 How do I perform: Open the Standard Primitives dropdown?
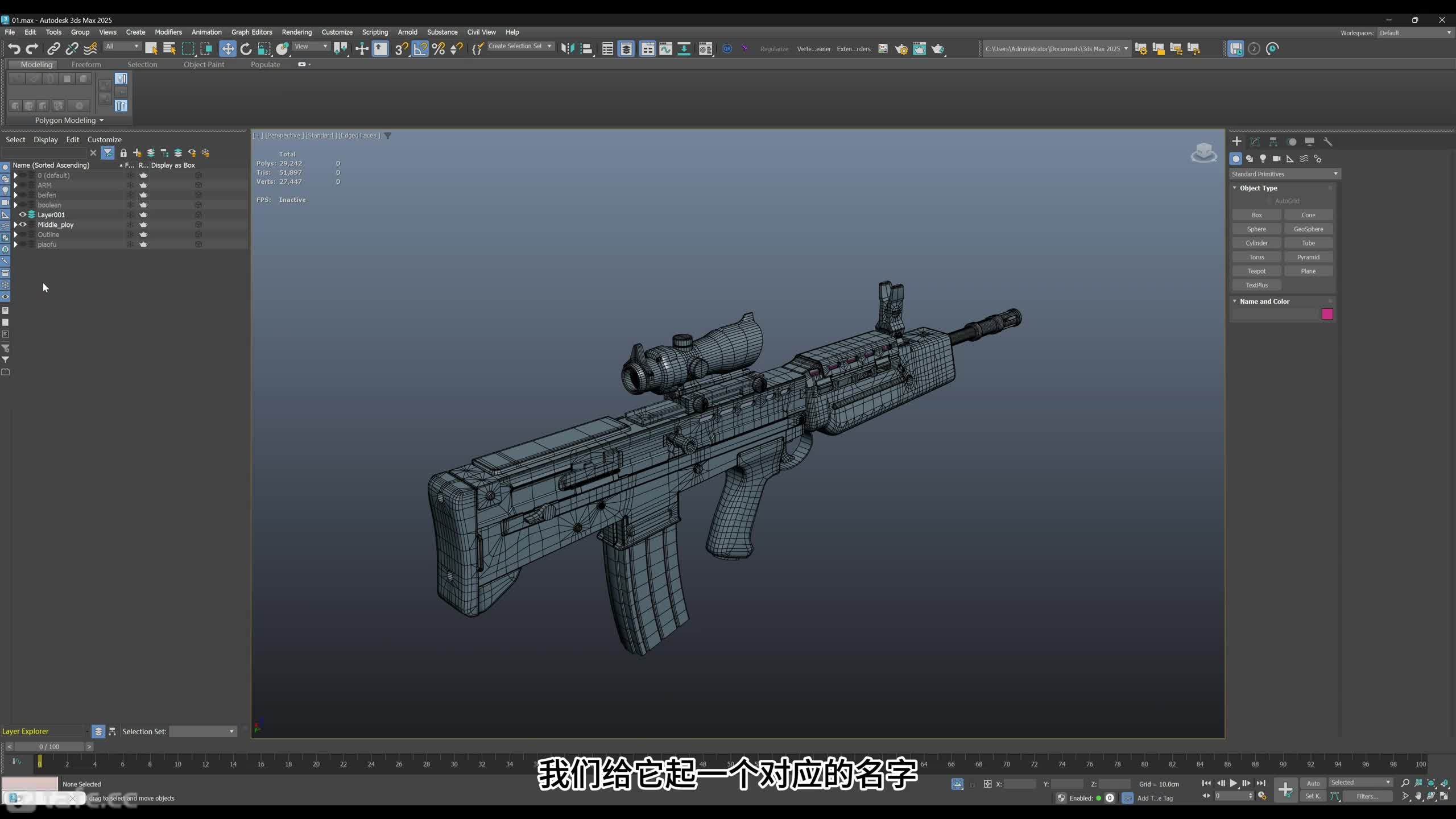pos(1285,174)
